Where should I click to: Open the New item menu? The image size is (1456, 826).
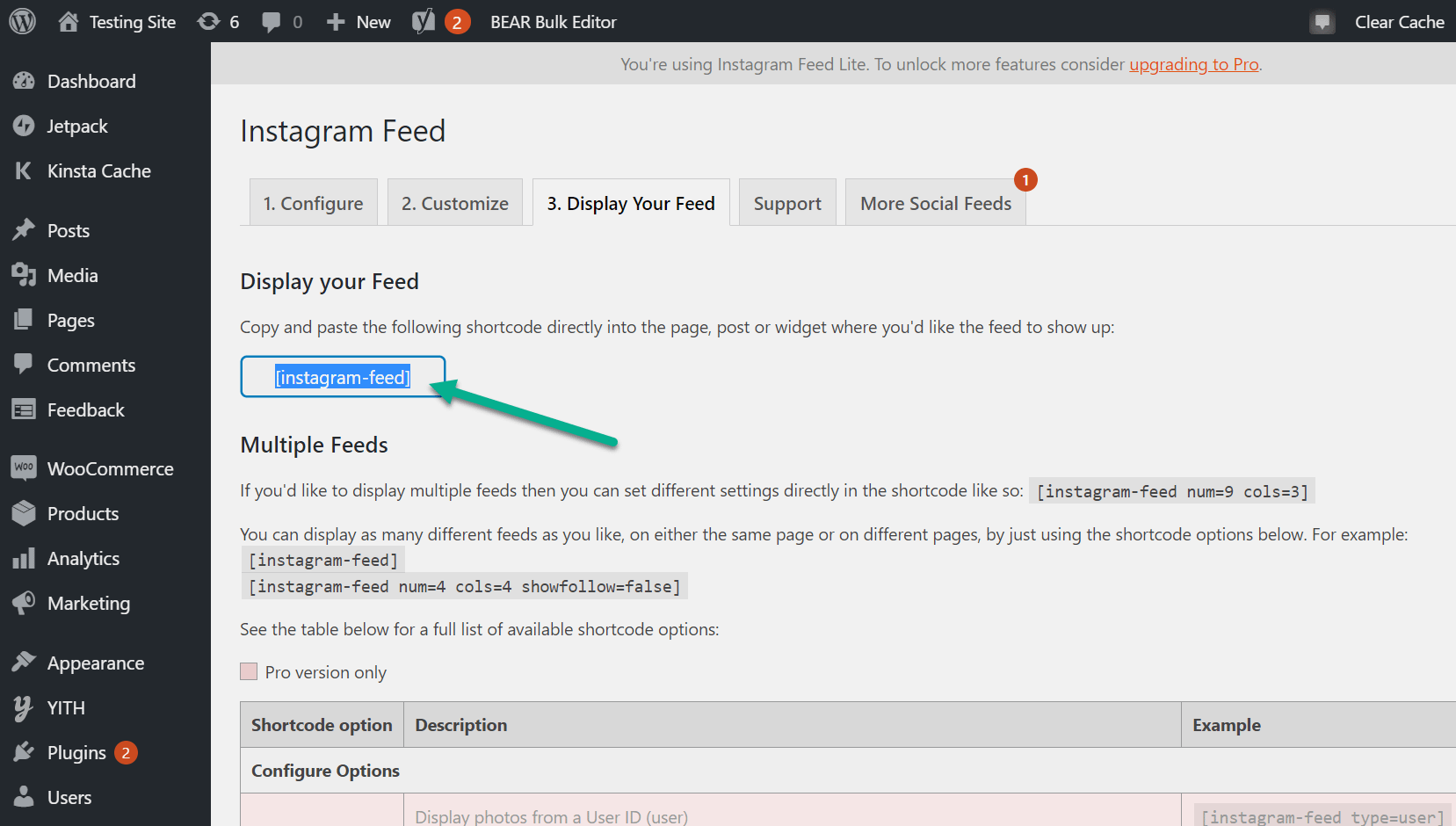[357, 21]
